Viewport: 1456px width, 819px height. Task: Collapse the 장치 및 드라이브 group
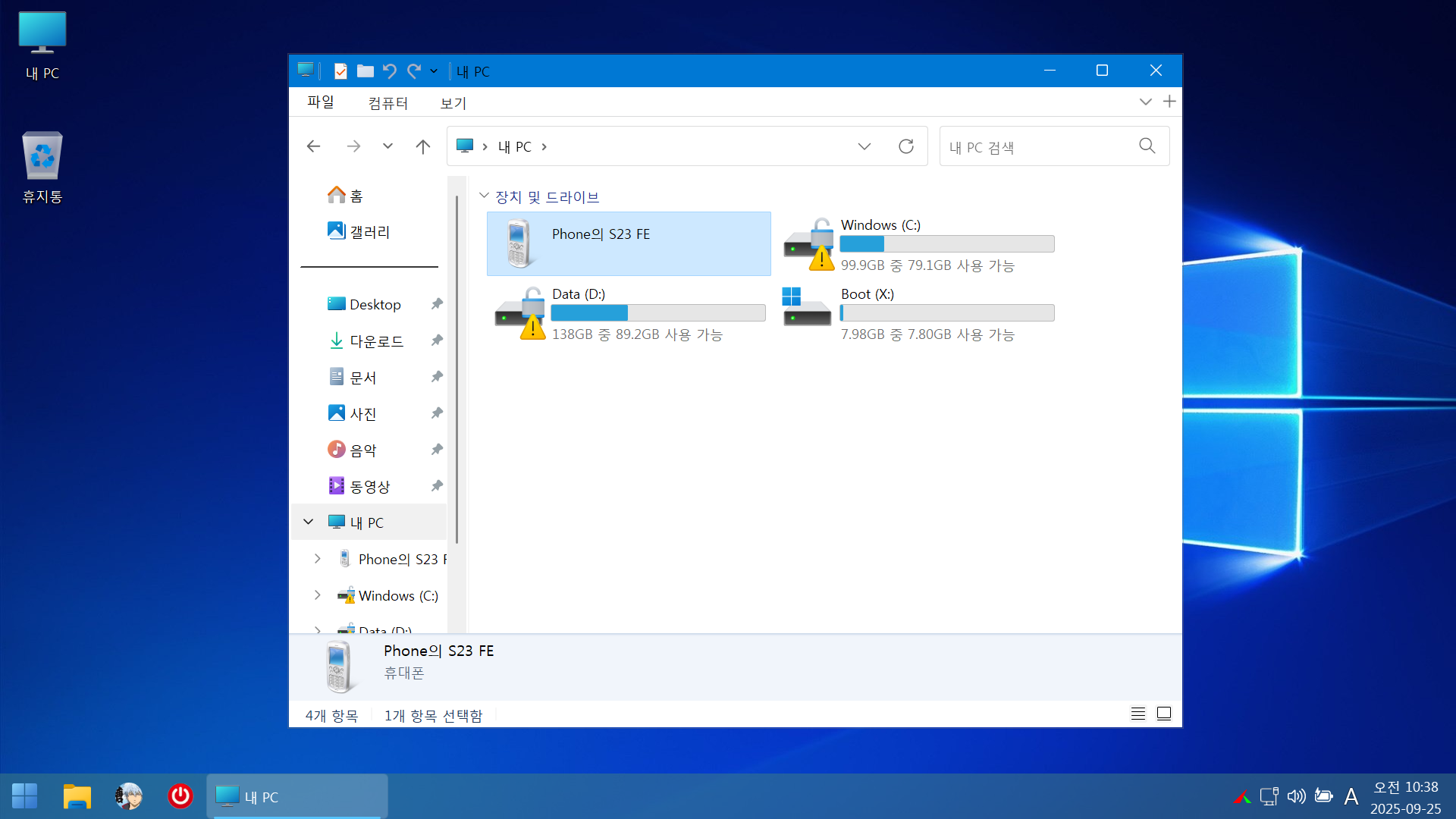(485, 196)
